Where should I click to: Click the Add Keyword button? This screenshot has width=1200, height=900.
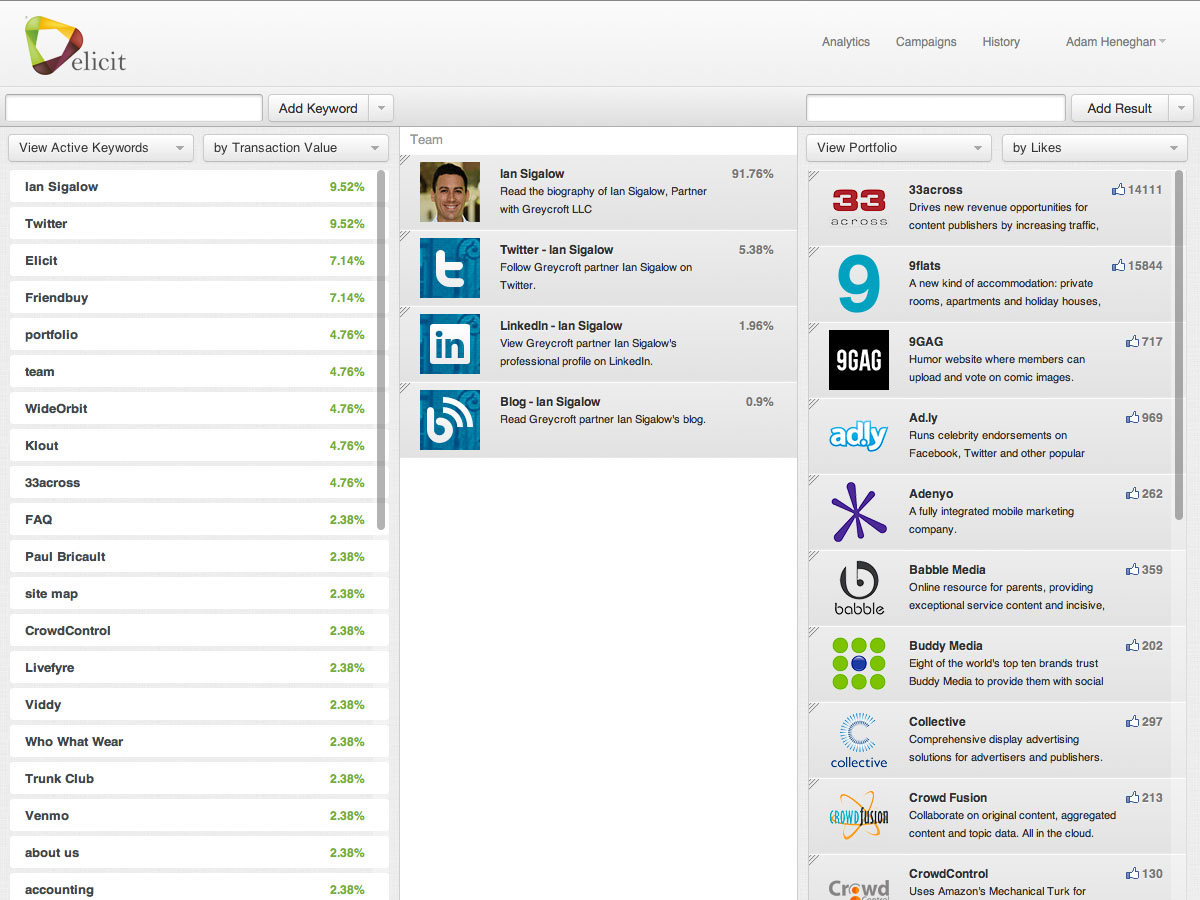click(x=318, y=108)
